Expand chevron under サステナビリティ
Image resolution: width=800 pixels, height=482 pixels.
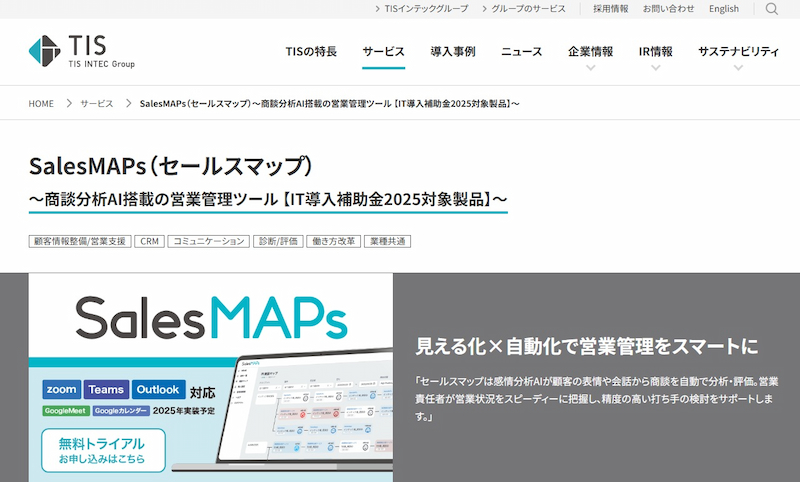click(x=738, y=67)
